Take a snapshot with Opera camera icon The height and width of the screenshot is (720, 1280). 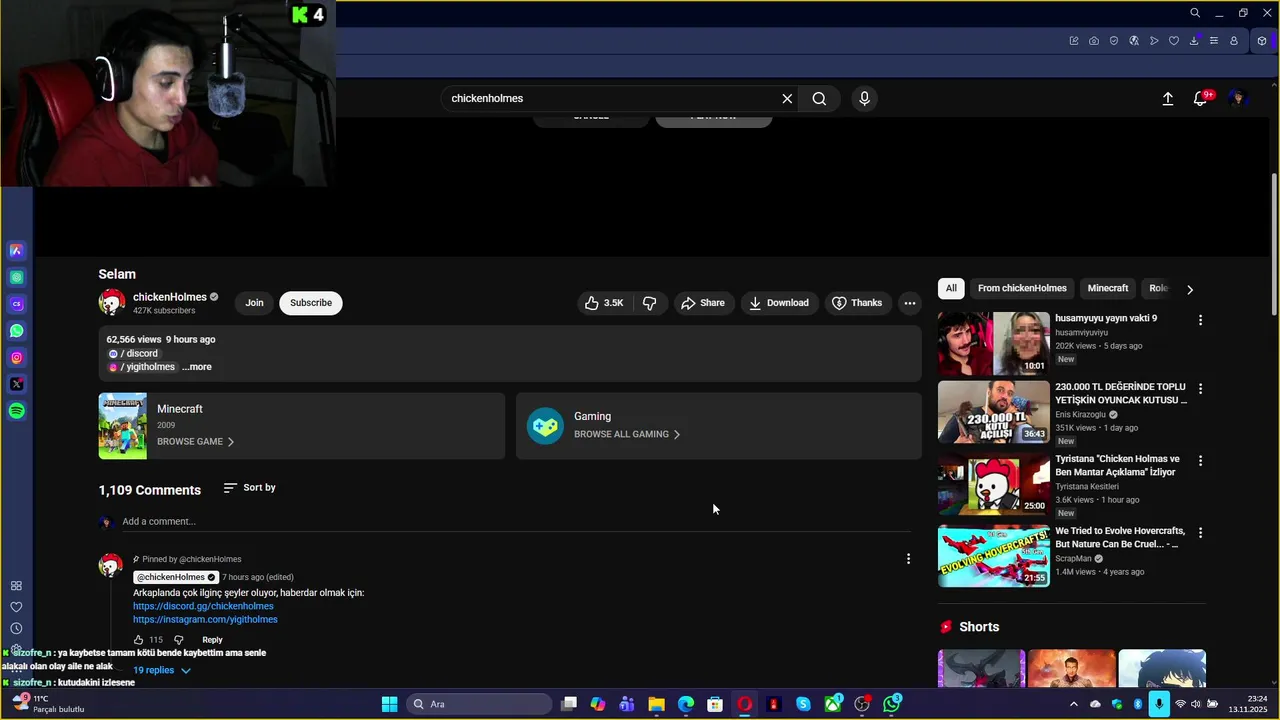click(1094, 41)
